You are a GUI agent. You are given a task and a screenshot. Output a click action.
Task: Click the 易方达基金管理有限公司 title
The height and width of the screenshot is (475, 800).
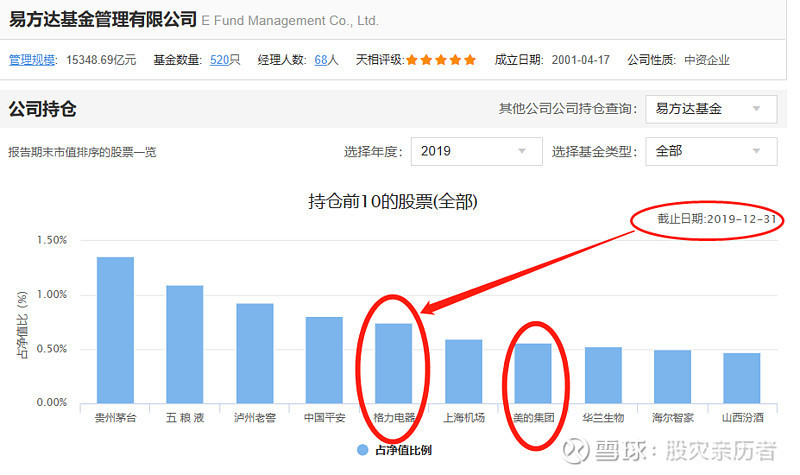click(103, 19)
